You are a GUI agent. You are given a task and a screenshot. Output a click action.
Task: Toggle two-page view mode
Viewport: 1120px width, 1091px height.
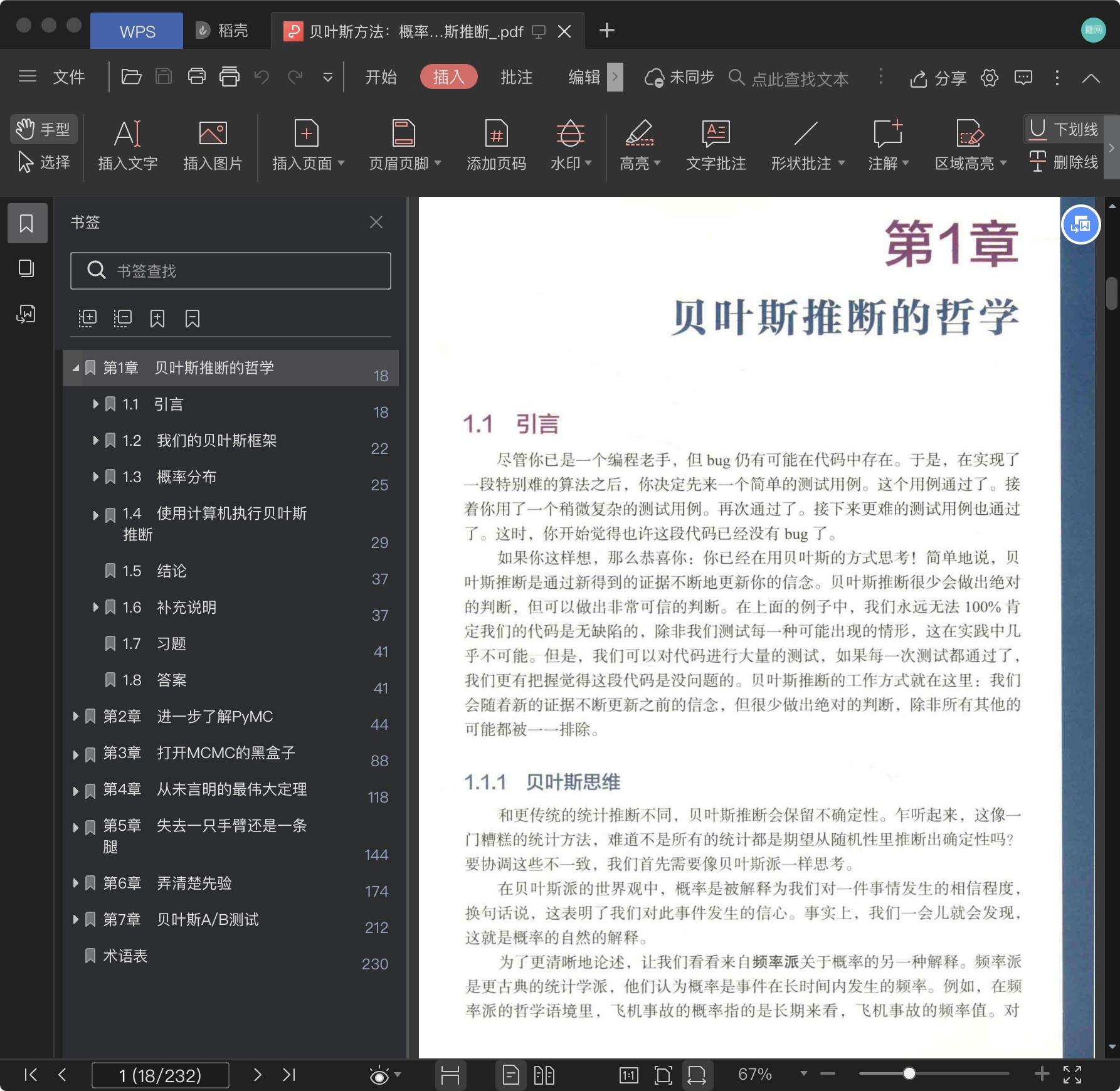[x=544, y=1075]
